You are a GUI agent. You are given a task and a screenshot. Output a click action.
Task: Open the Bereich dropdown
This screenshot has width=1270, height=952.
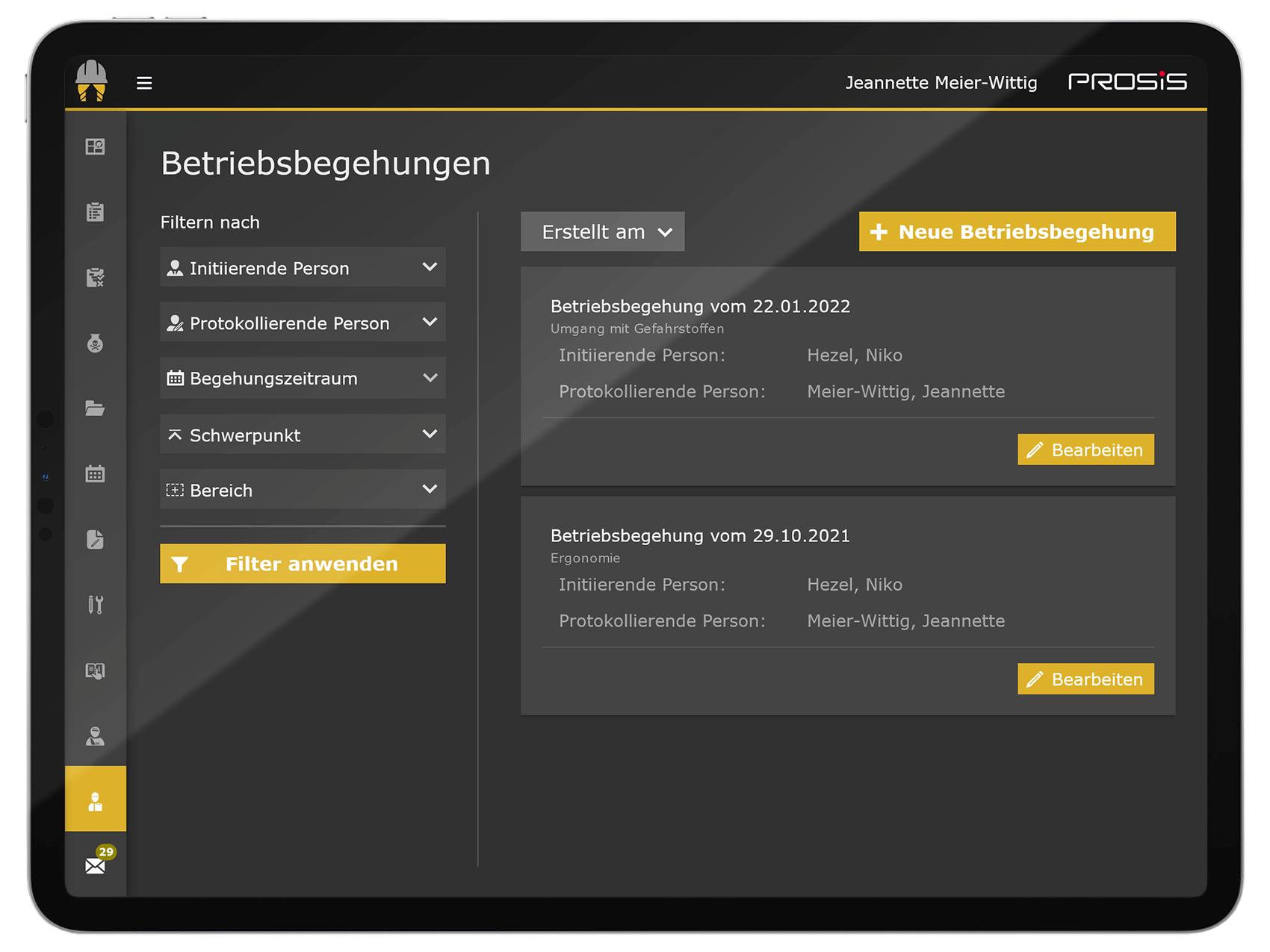click(302, 490)
